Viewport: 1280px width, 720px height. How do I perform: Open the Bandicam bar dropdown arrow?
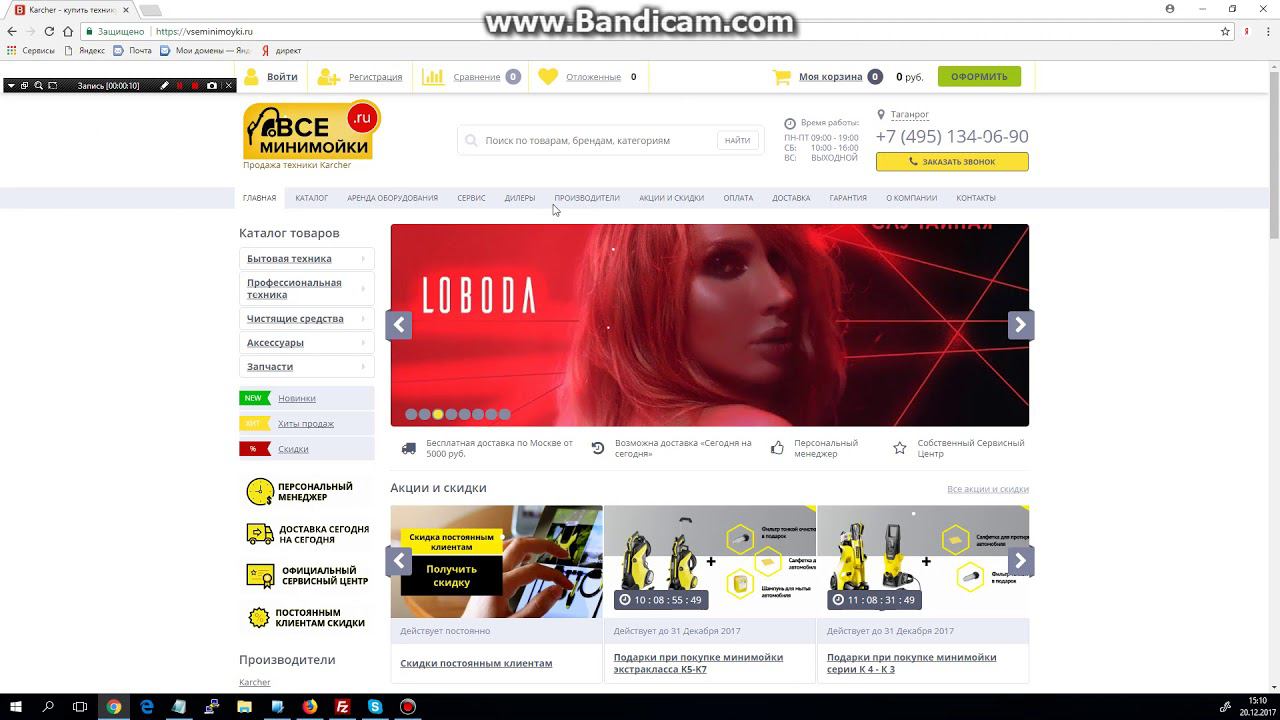click(11, 86)
